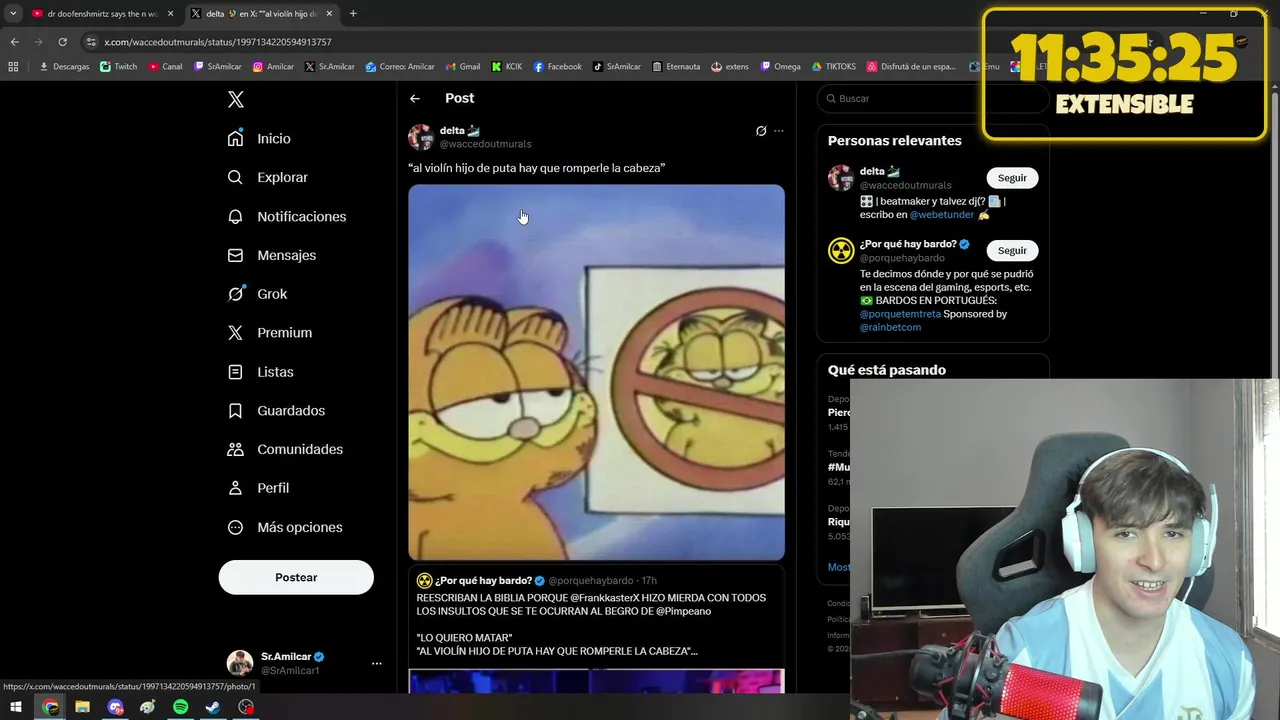
Task: Open the Facebook bookmark
Action: pos(557,67)
